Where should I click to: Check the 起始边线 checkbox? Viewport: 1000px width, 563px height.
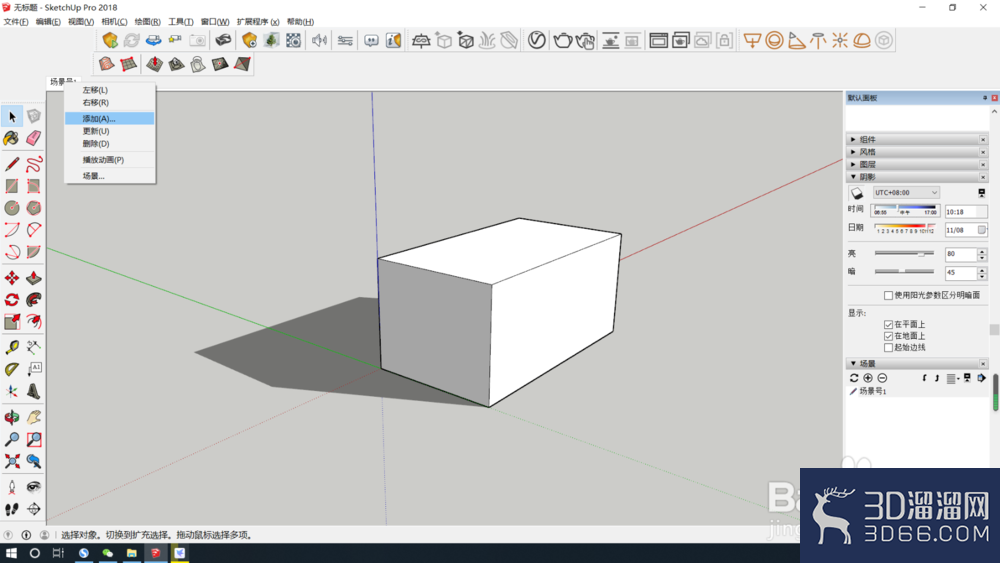(x=888, y=347)
